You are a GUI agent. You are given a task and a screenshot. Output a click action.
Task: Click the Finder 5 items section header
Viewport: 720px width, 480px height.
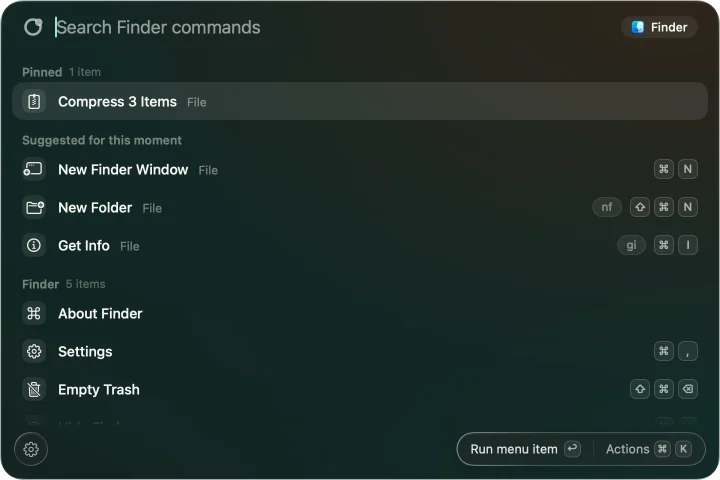63,284
